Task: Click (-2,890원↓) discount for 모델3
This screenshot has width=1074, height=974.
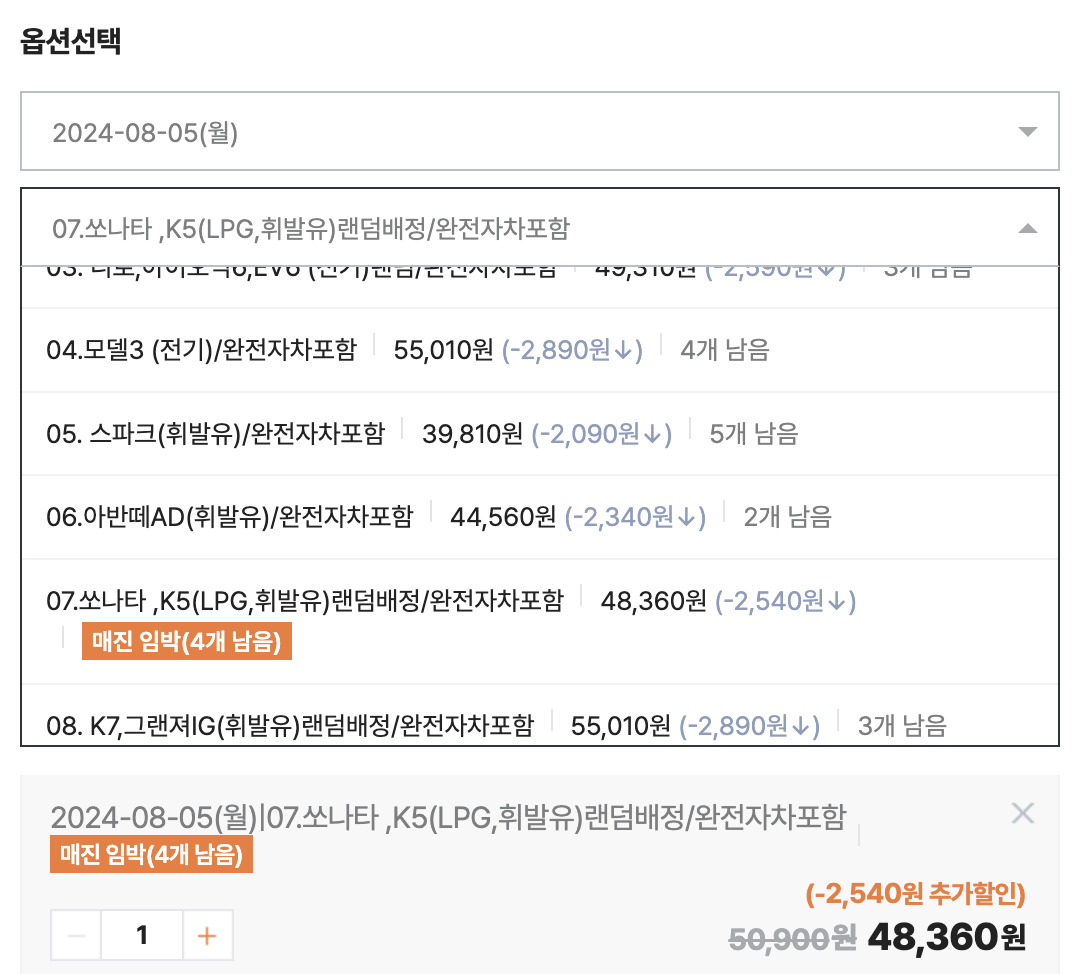Action: (x=572, y=350)
